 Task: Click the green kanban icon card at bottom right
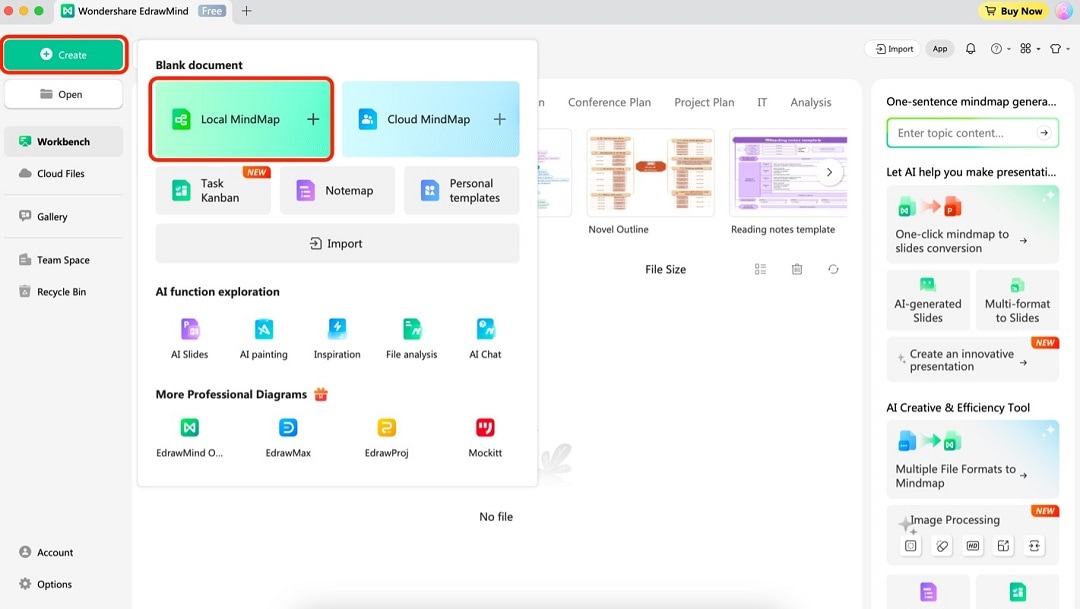(1017, 592)
